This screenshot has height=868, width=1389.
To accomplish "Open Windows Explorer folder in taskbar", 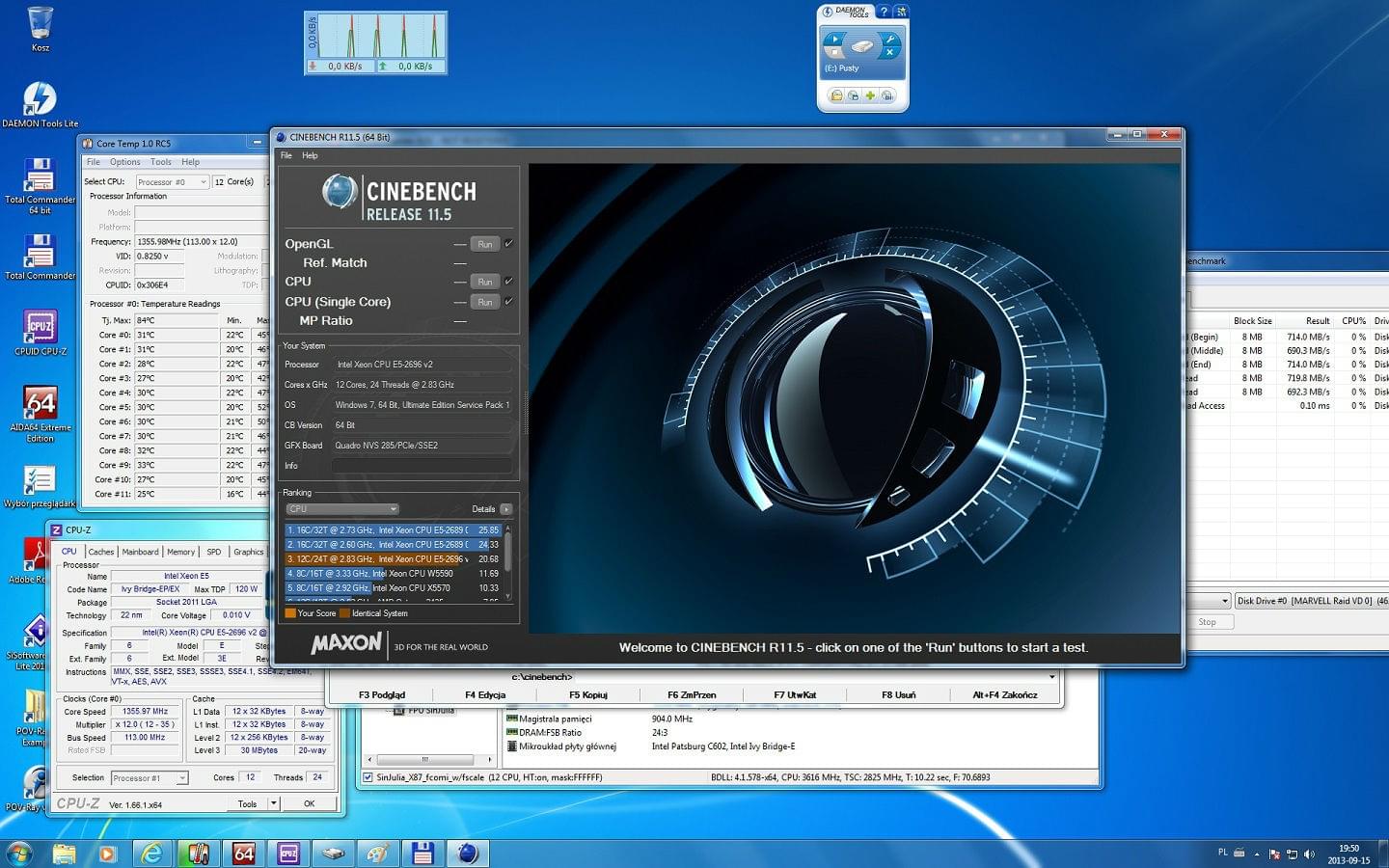I will coord(64,854).
